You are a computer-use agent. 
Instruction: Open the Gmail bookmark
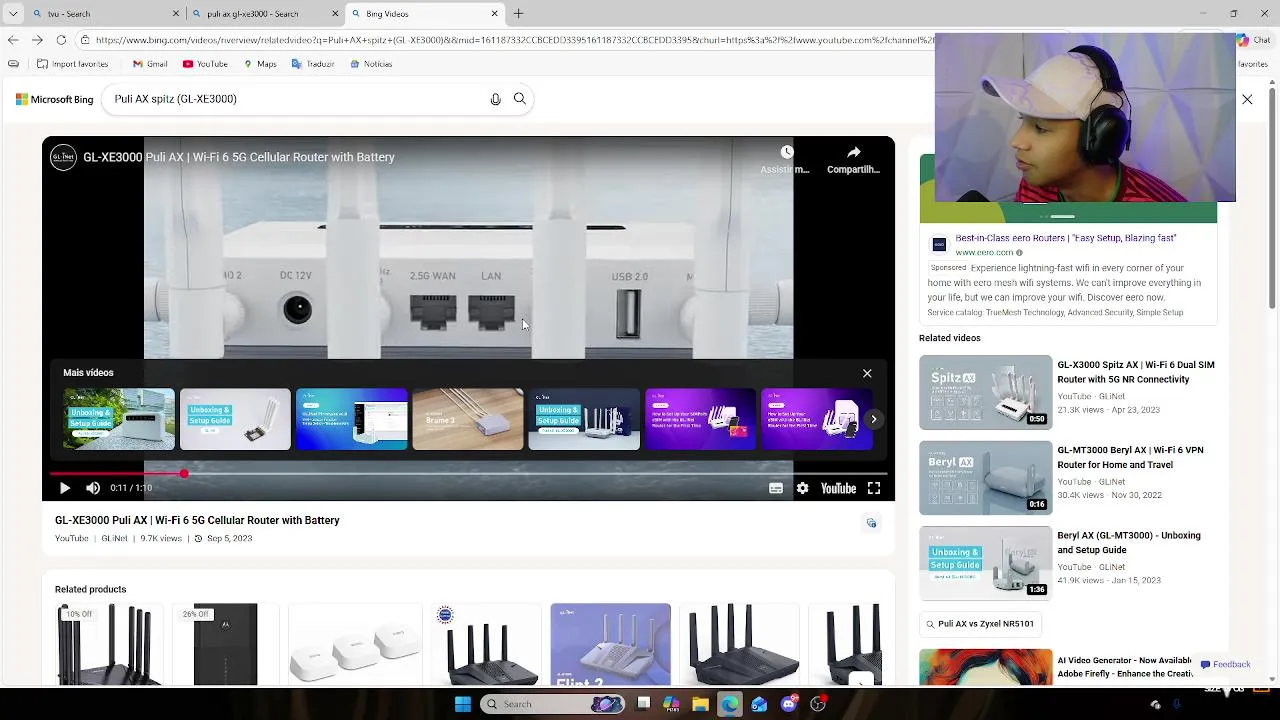point(150,64)
